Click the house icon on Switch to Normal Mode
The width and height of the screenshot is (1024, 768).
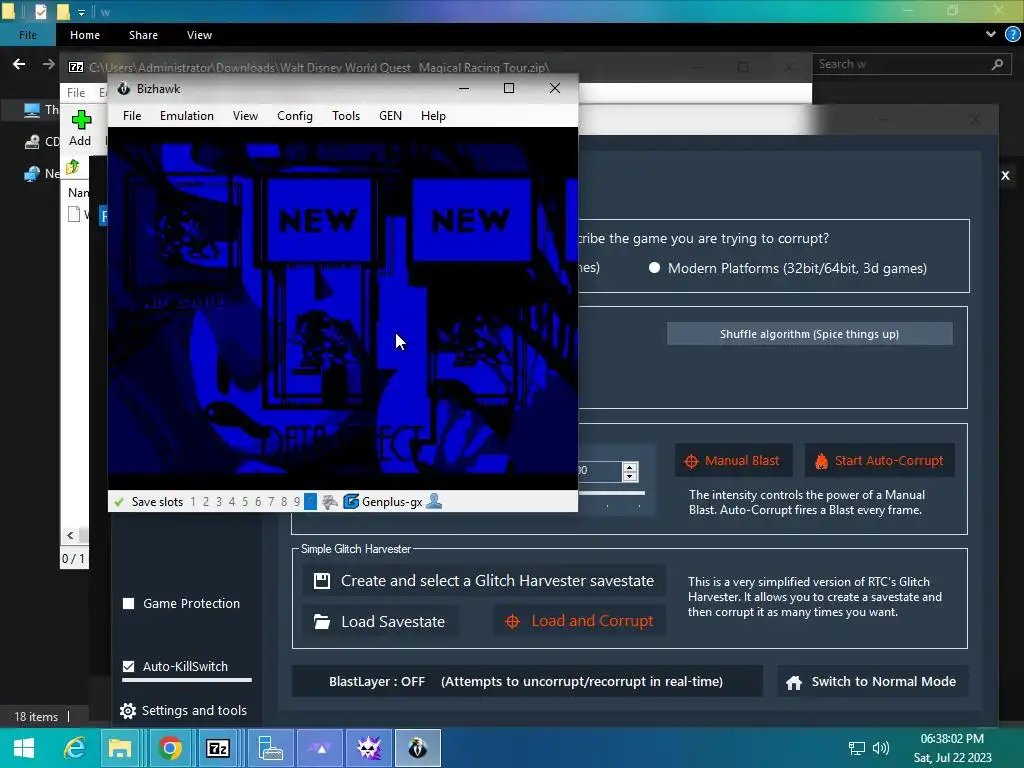(x=793, y=682)
